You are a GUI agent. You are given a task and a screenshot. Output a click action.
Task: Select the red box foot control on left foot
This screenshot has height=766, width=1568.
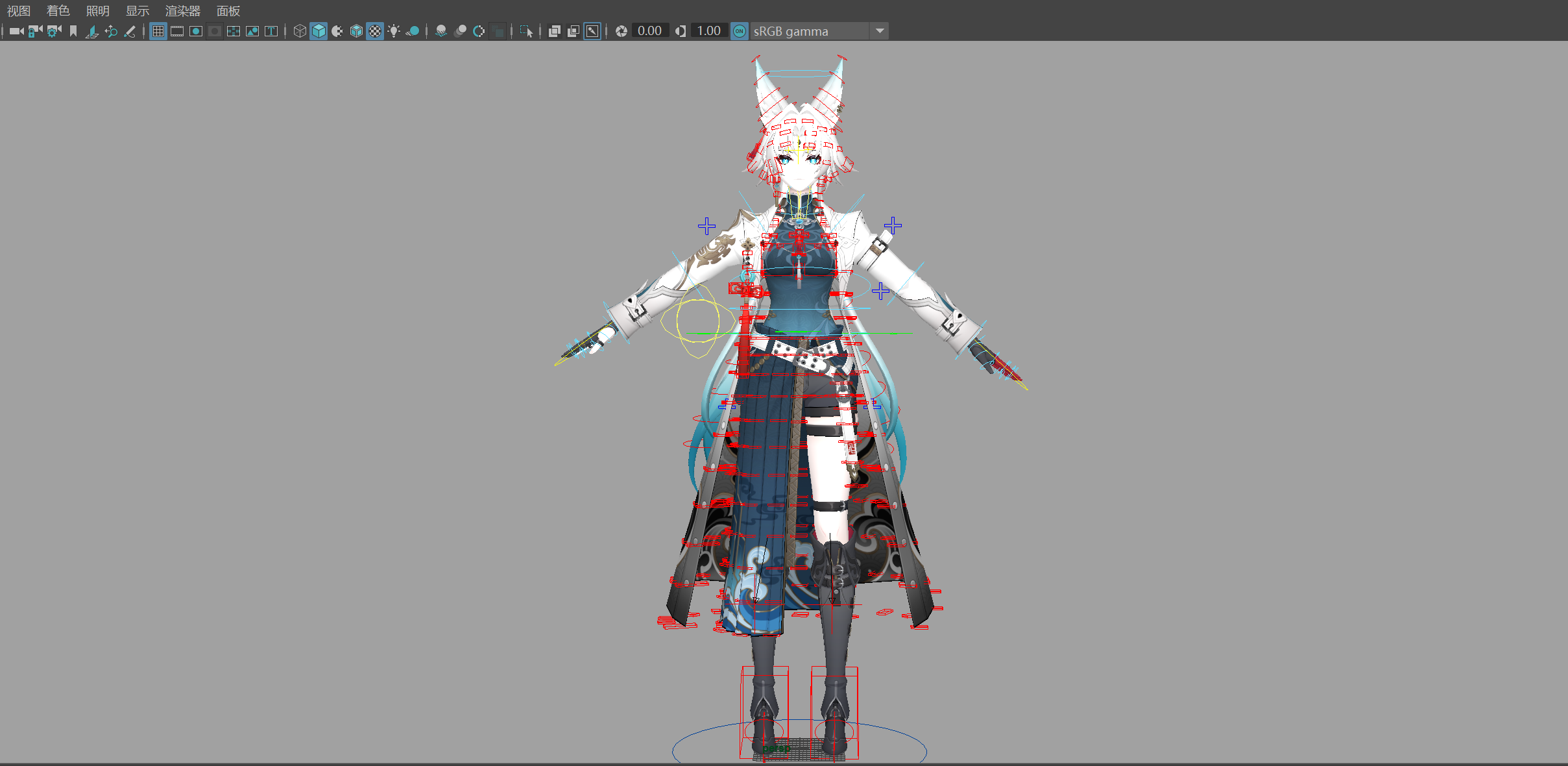pyautogui.click(x=765, y=712)
